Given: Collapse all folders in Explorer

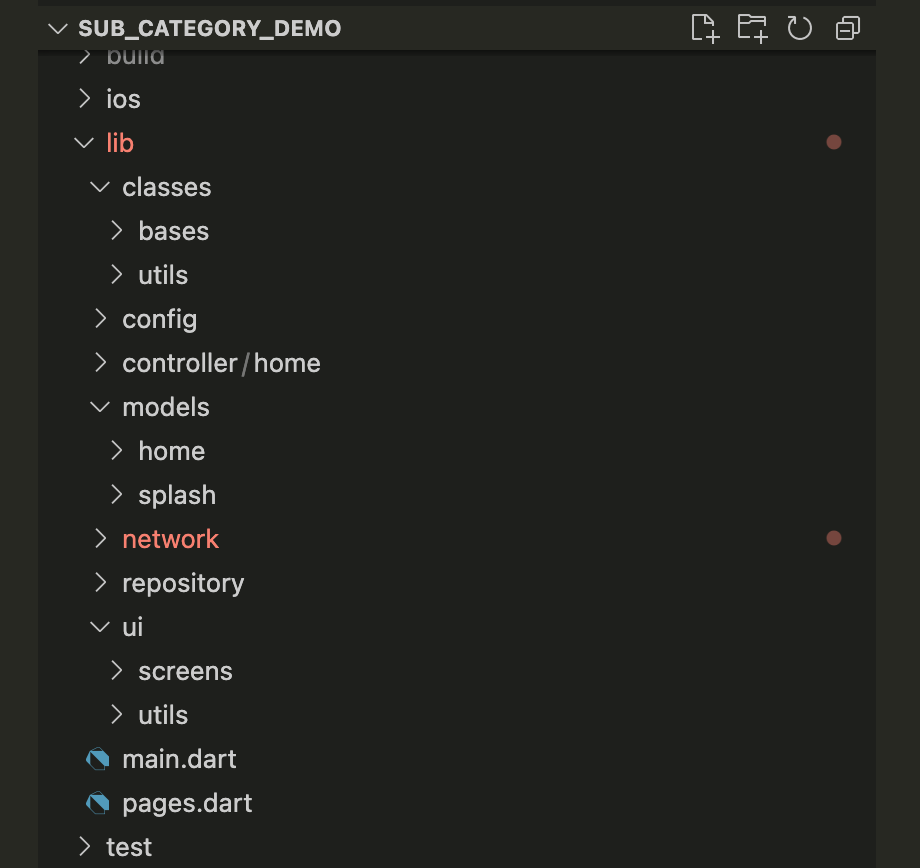Looking at the screenshot, I should click(x=848, y=28).
